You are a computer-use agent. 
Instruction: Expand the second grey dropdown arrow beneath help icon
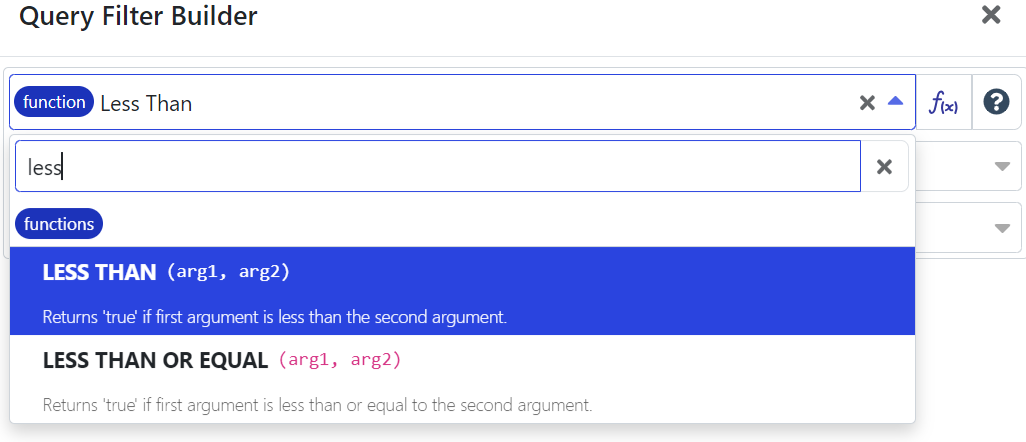1002,228
